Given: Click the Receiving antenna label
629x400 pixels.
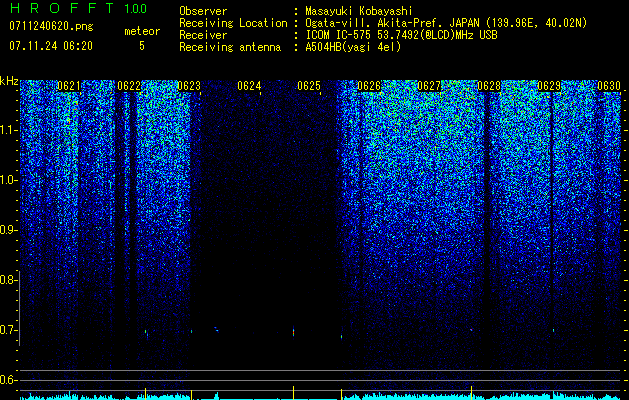Looking at the screenshot, I should pyautogui.click(x=230, y=47).
